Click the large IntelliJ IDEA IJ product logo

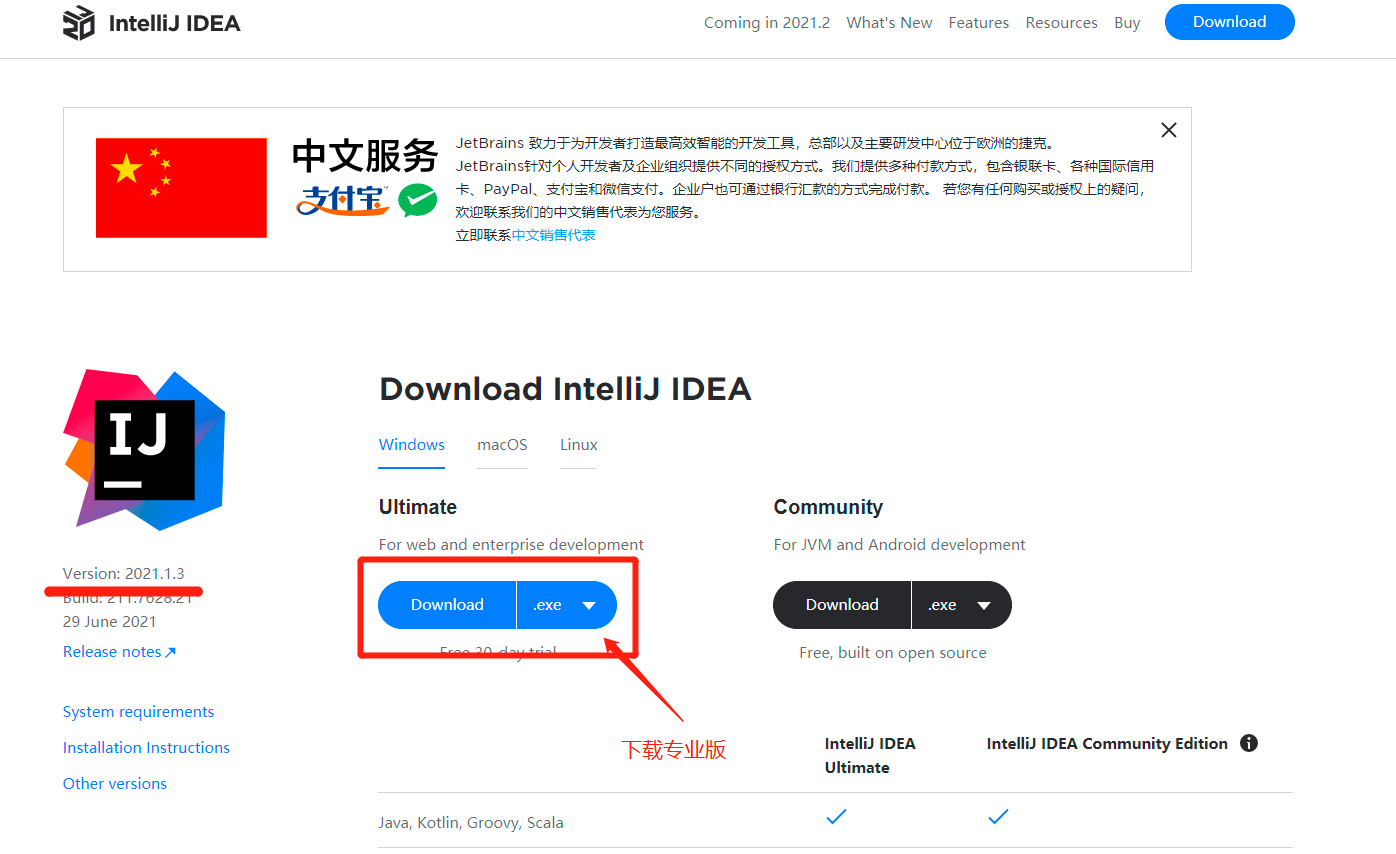coord(145,450)
